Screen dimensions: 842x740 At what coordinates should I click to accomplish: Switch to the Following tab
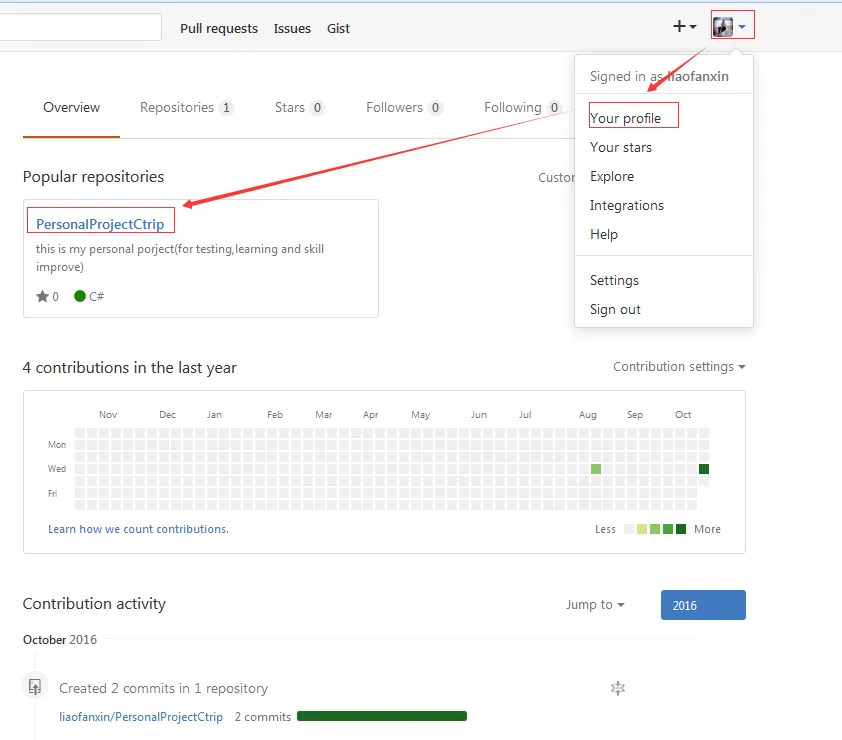click(x=522, y=107)
